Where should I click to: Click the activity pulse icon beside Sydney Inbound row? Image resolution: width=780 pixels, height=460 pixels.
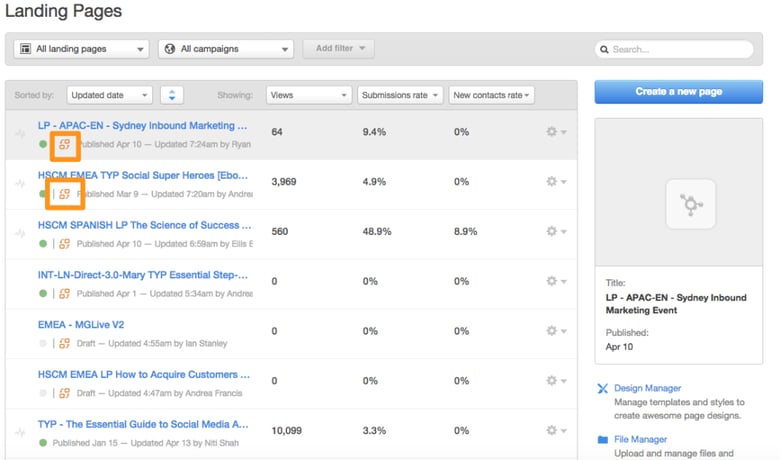[x=20, y=134]
